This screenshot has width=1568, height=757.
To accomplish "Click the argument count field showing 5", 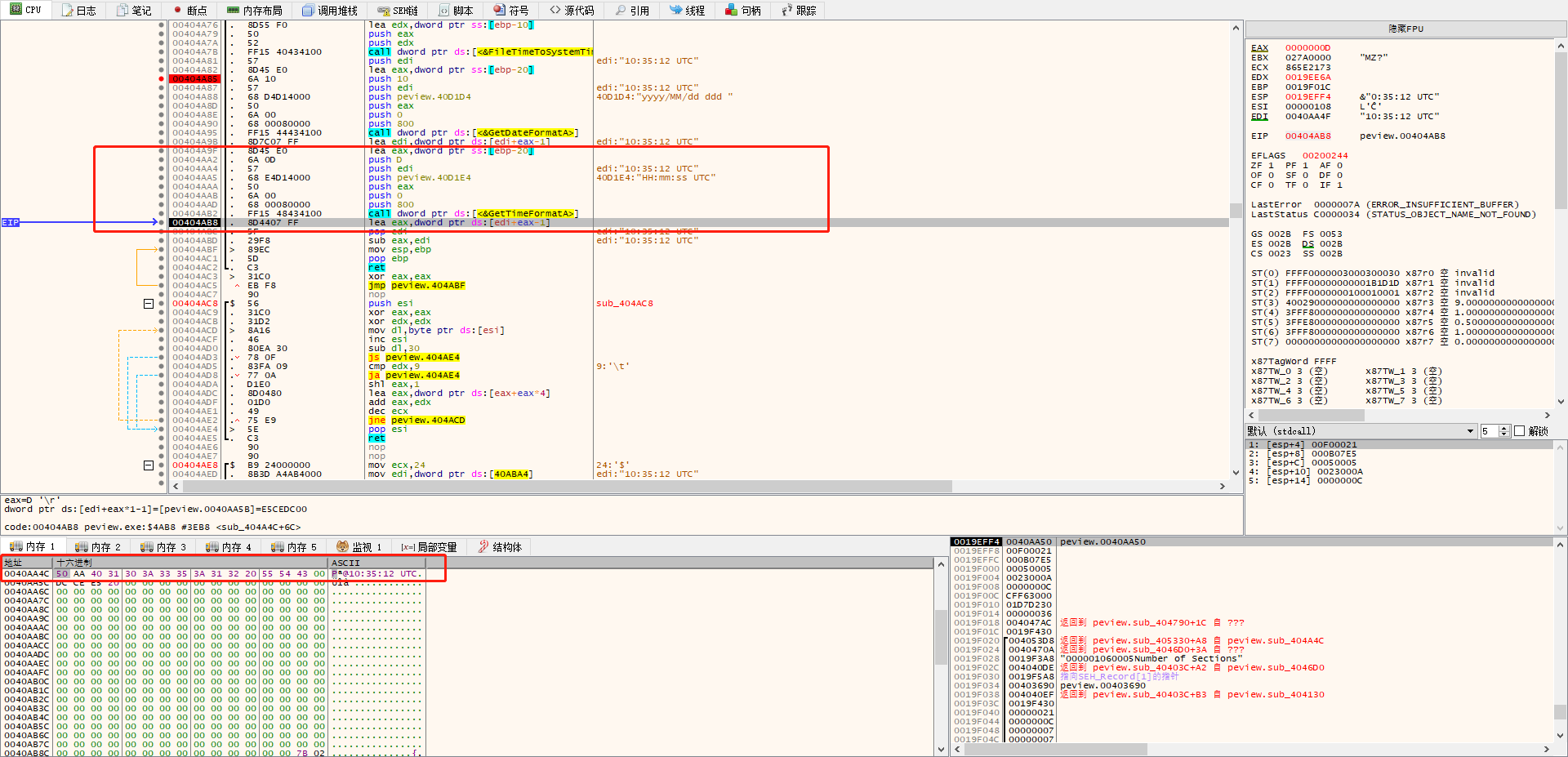I will pos(1490,431).
